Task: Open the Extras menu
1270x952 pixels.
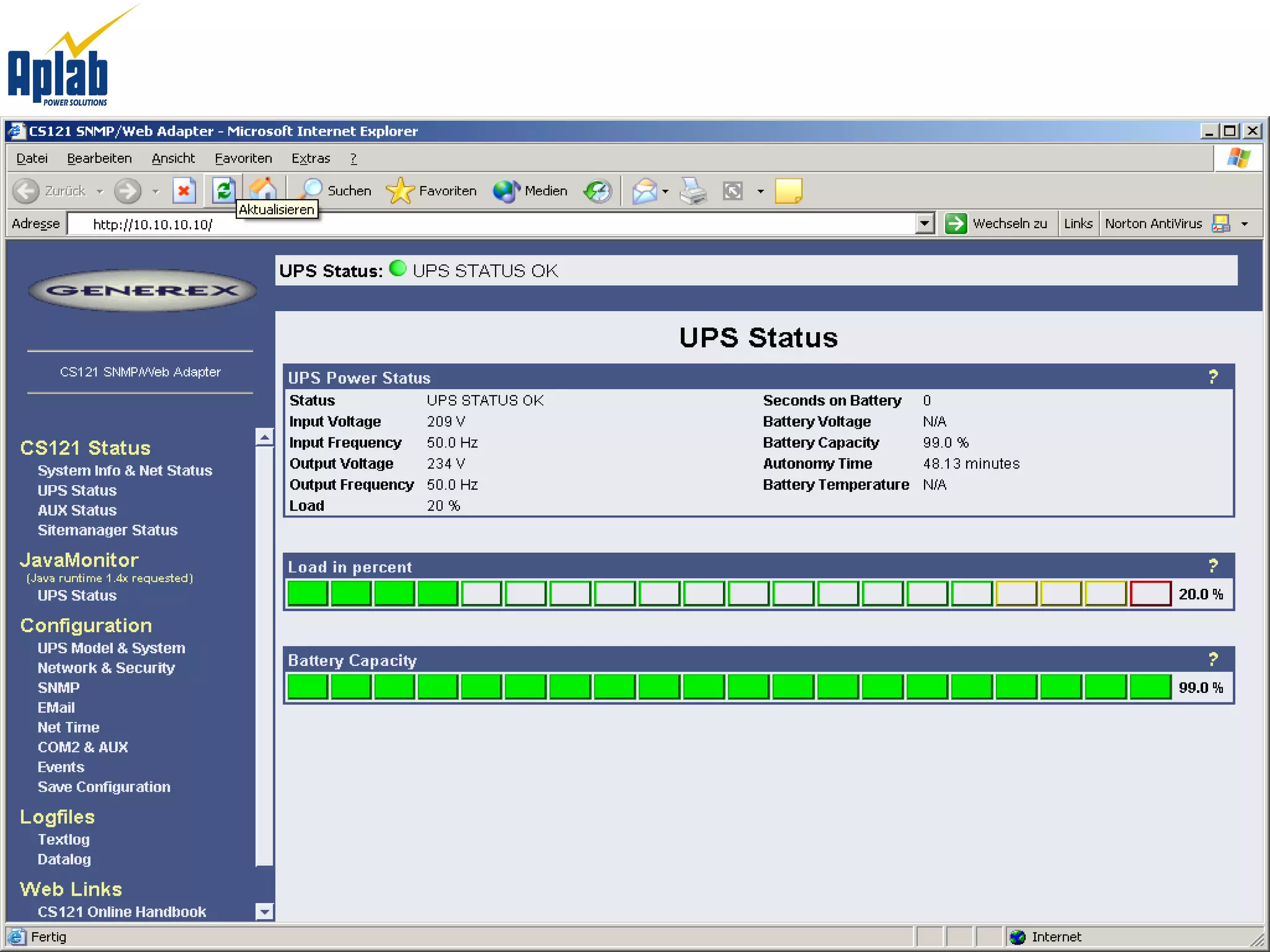Action: click(310, 159)
